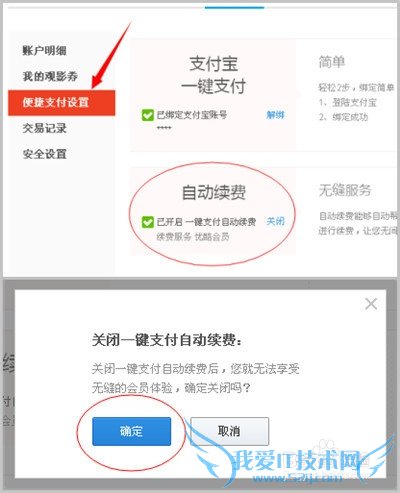Open 我的观影券 menu item
This screenshot has height=493, width=400.
point(50,76)
